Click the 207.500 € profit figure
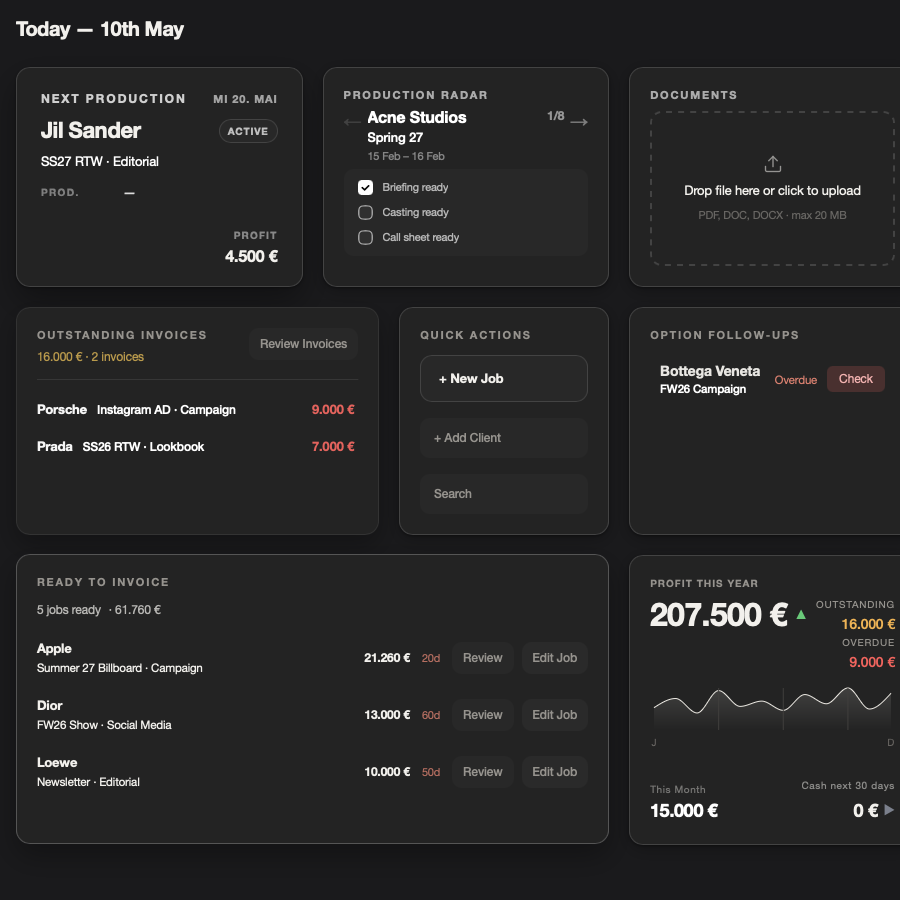The image size is (900, 900). pyautogui.click(x=719, y=615)
